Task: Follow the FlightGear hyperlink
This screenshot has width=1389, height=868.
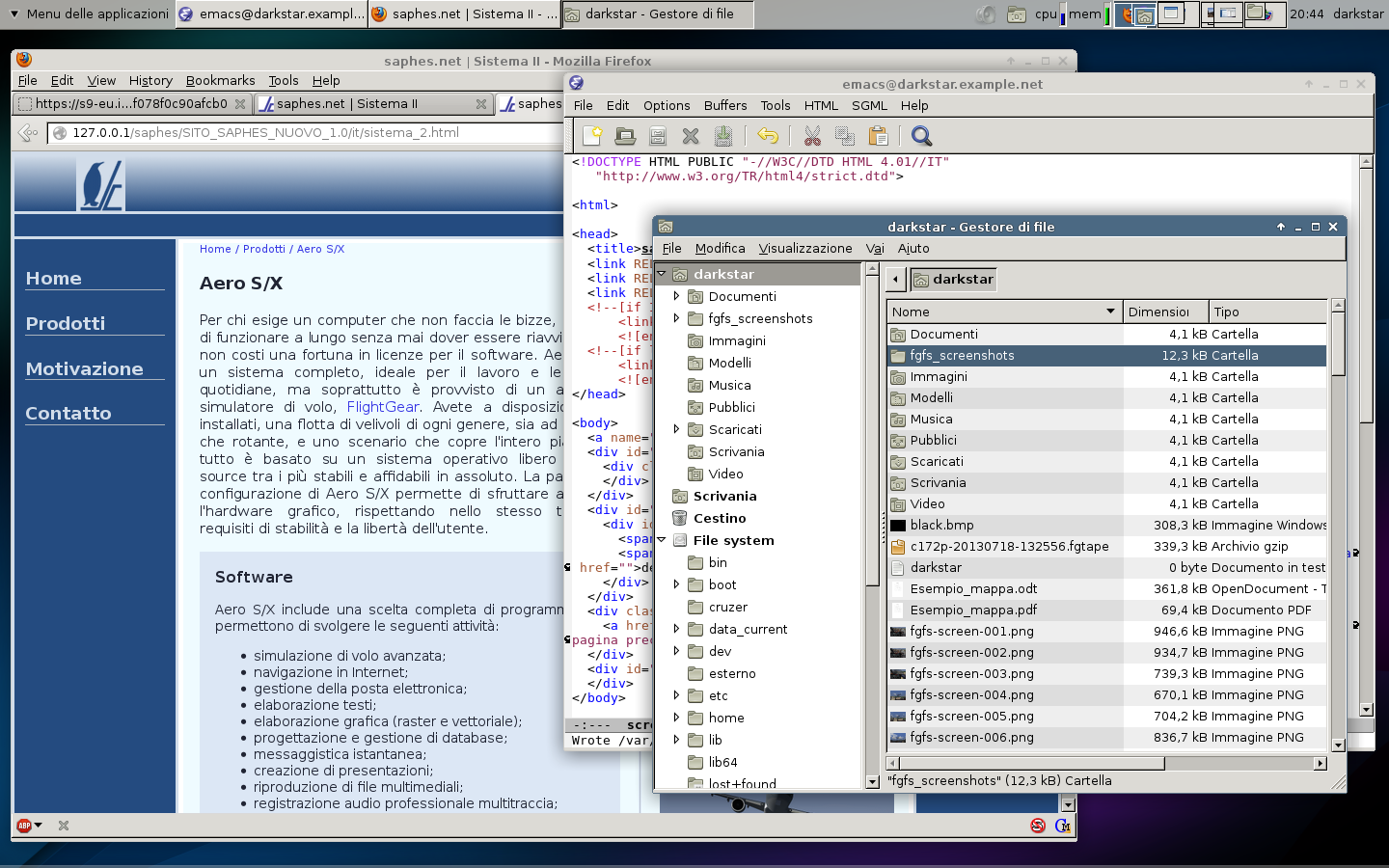Action: [382, 407]
